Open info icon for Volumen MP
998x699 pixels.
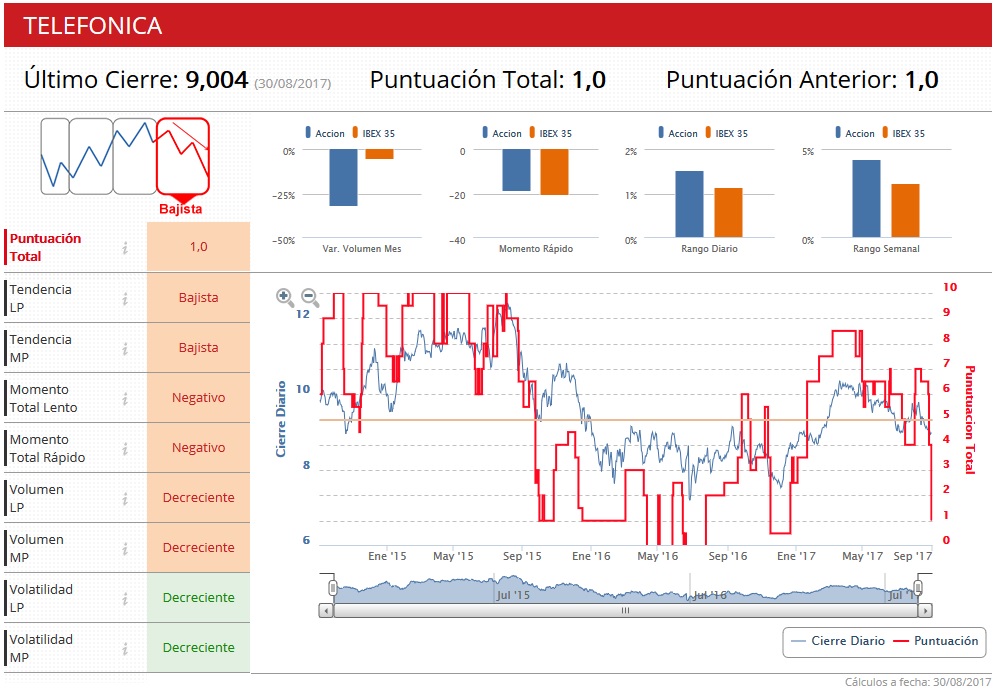(x=125, y=548)
